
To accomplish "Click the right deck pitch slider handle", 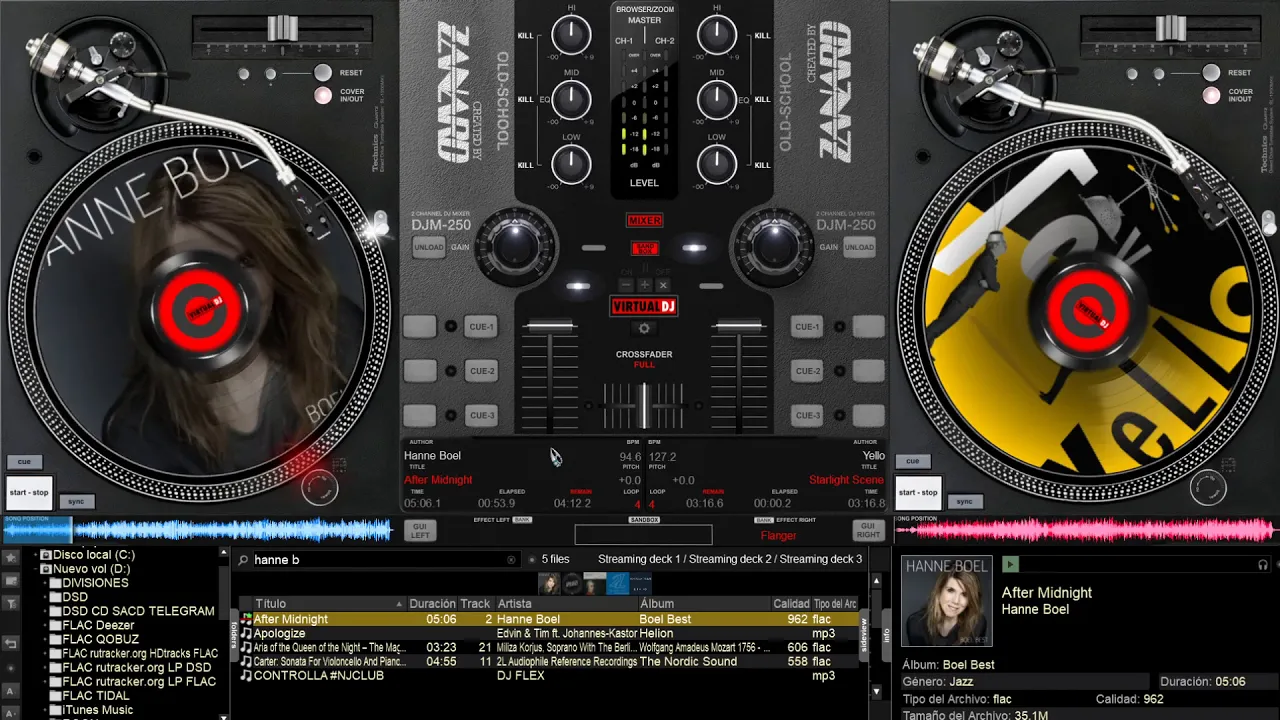I will (x=1172, y=28).
